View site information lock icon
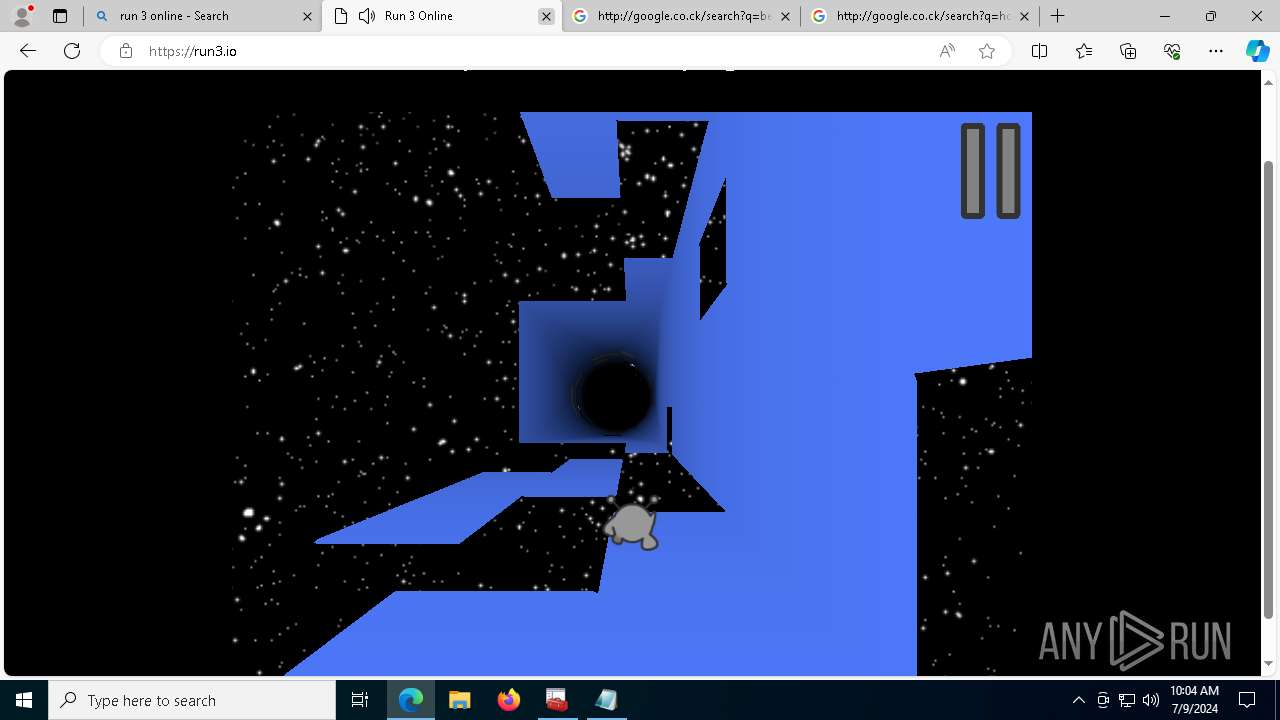1280x720 pixels. coord(125,51)
